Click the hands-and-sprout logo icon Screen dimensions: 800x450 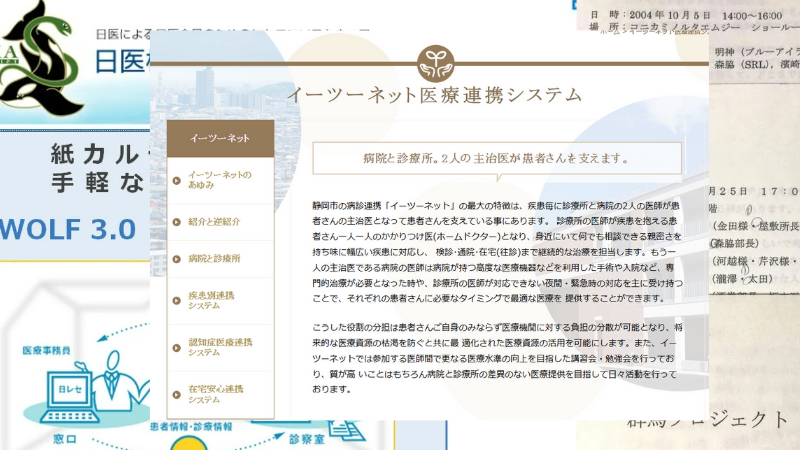[x=433, y=62]
